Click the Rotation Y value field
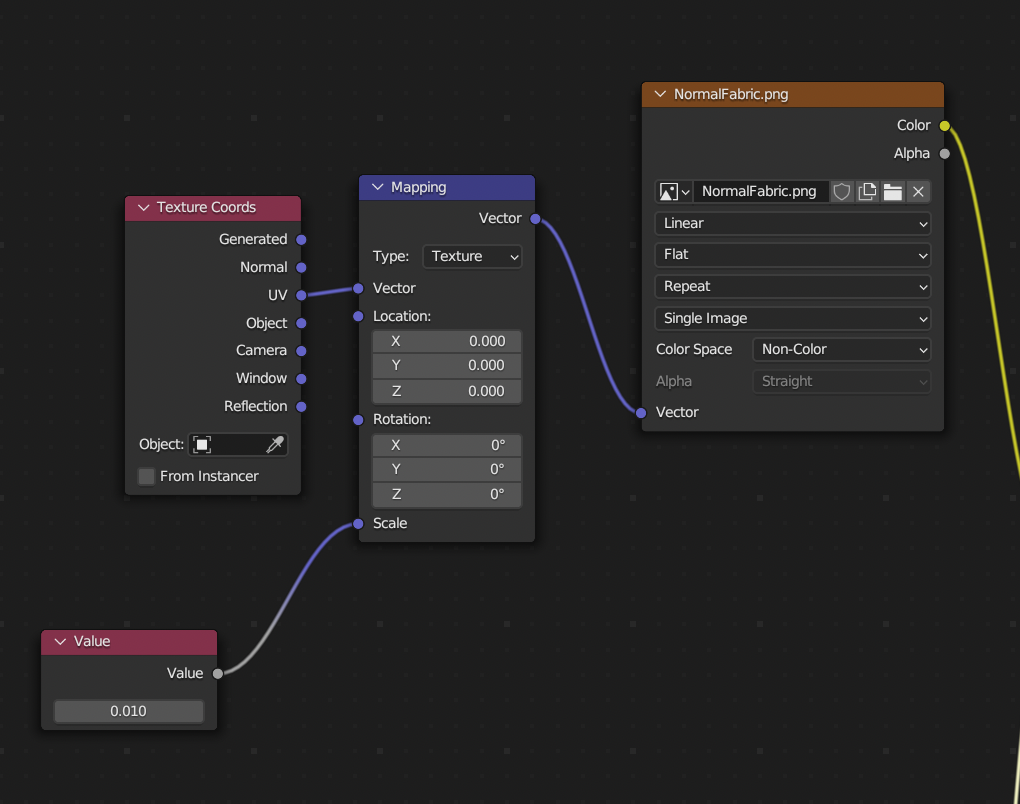The height and width of the screenshot is (804, 1020). (447, 470)
